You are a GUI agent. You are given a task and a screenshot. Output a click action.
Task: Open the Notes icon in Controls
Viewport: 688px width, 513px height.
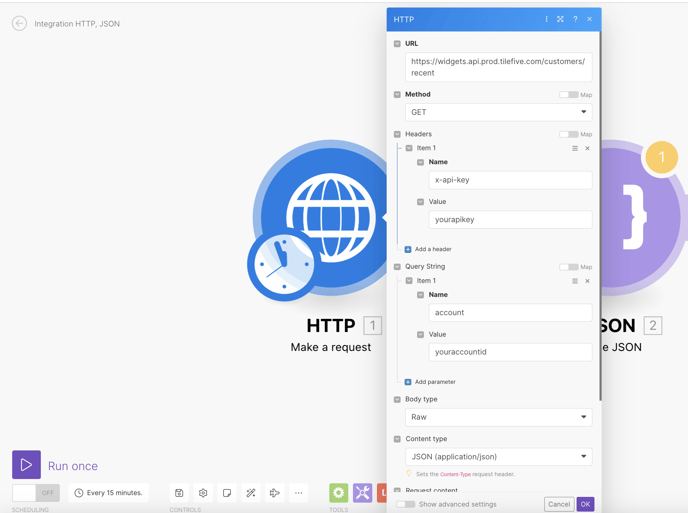coord(227,493)
